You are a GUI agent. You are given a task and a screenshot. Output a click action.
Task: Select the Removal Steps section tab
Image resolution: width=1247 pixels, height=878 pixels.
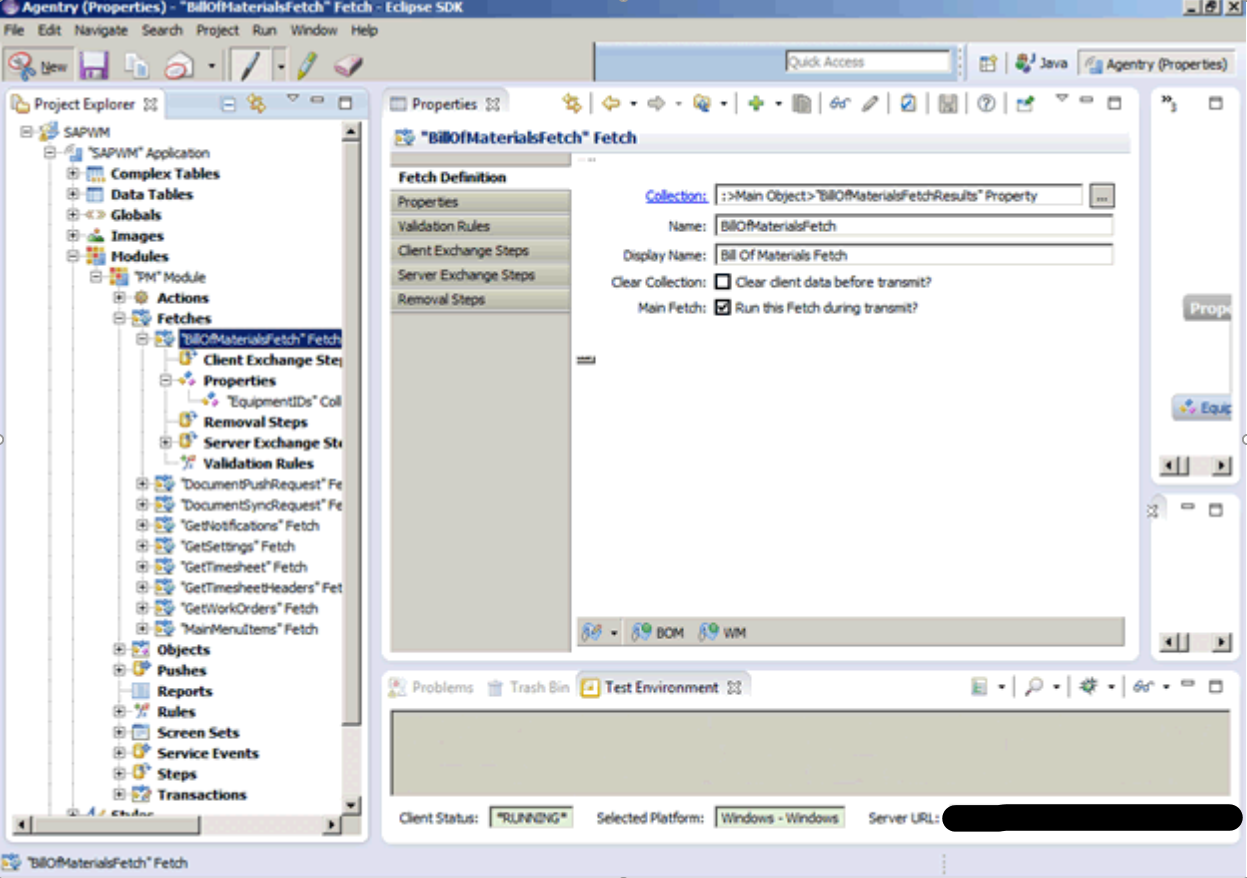[x=480, y=300]
